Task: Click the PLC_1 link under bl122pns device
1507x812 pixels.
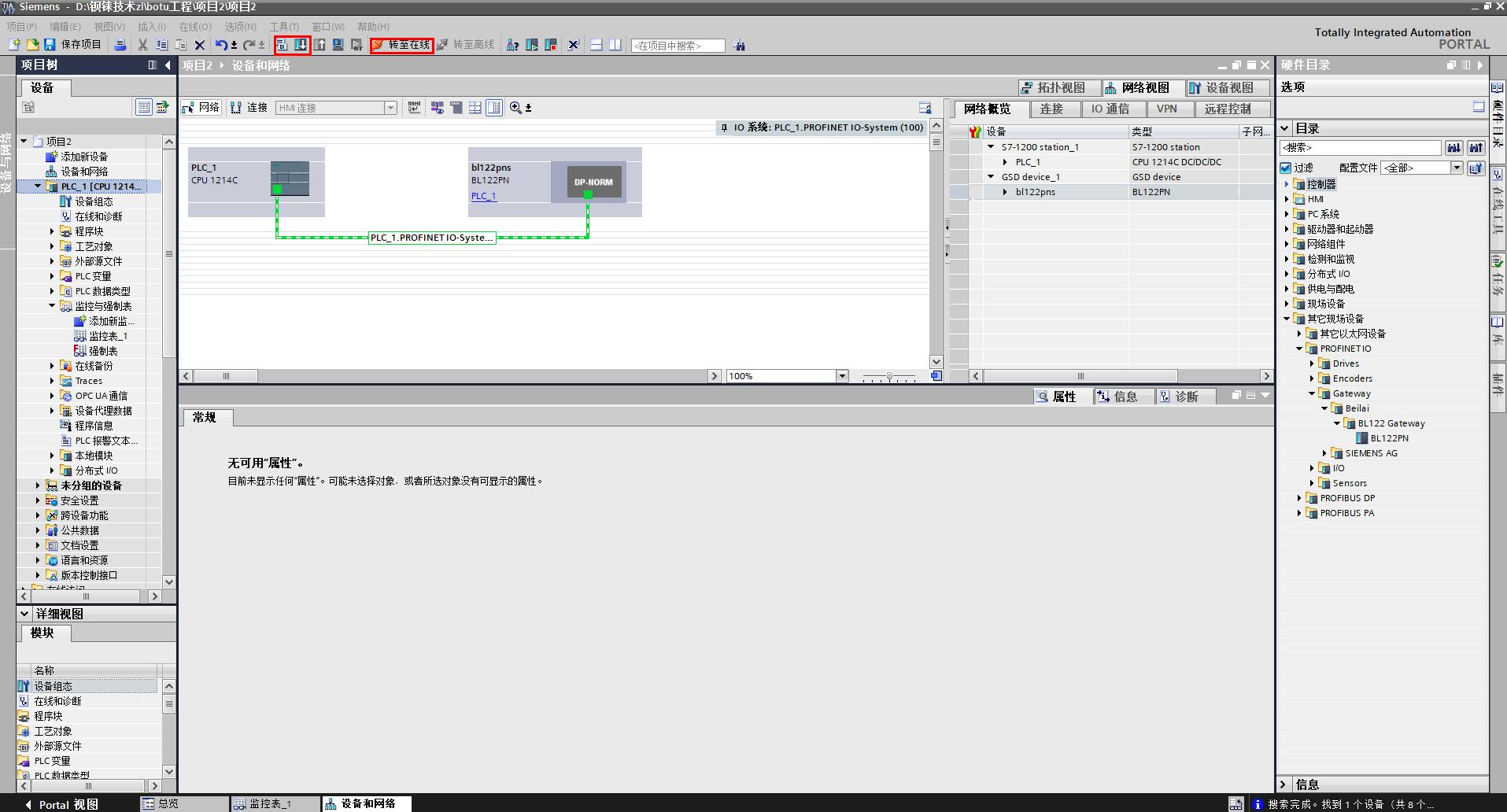Action: coord(483,196)
